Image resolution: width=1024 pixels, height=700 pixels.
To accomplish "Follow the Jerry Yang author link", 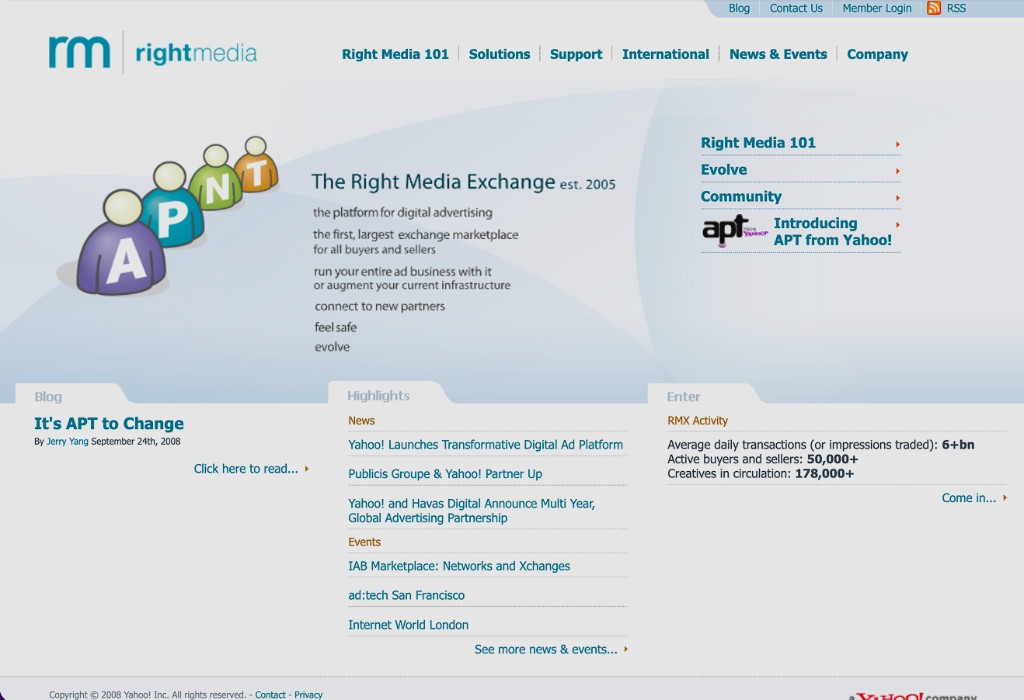I will tap(67, 441).
